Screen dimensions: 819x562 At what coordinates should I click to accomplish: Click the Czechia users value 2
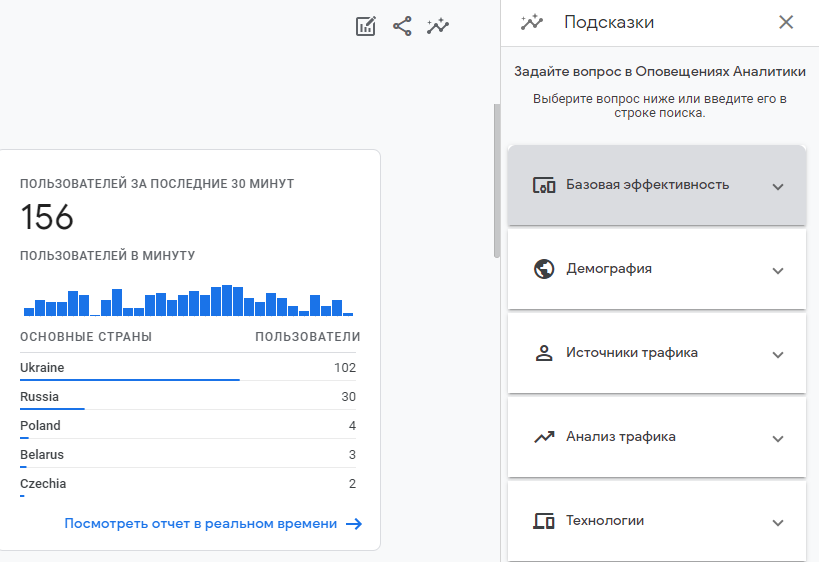pos(353,484)
